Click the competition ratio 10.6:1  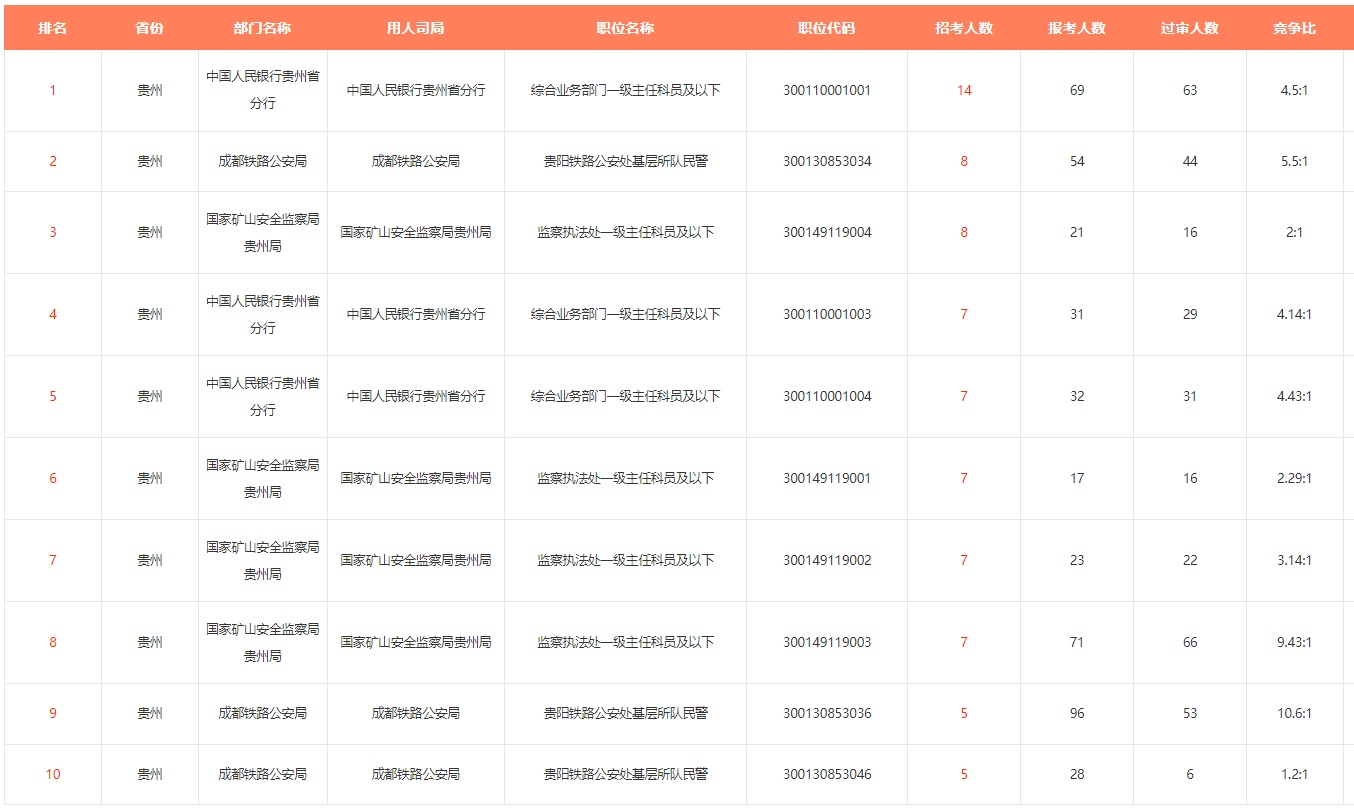(1294, 713)
